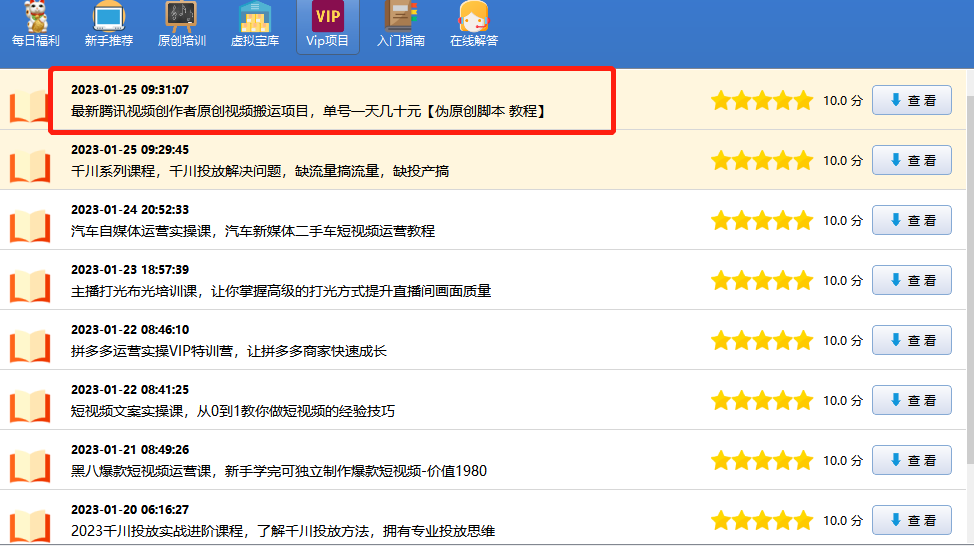
Task: Click 查看 for 千川系列课程
Action: [x=912, y=160]
